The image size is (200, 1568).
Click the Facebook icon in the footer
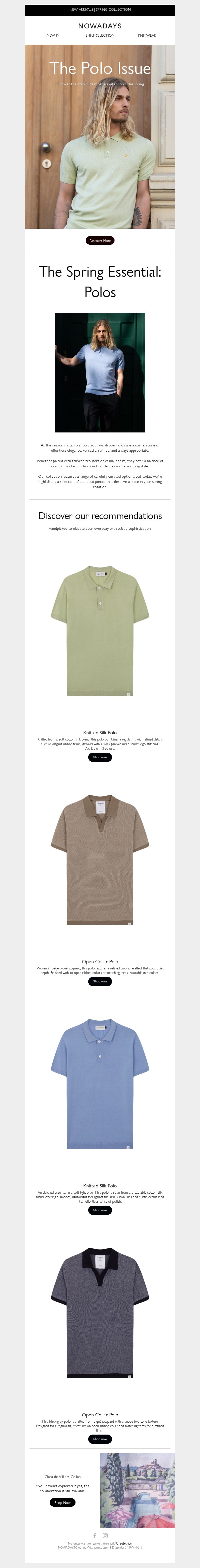point(94,1536)
